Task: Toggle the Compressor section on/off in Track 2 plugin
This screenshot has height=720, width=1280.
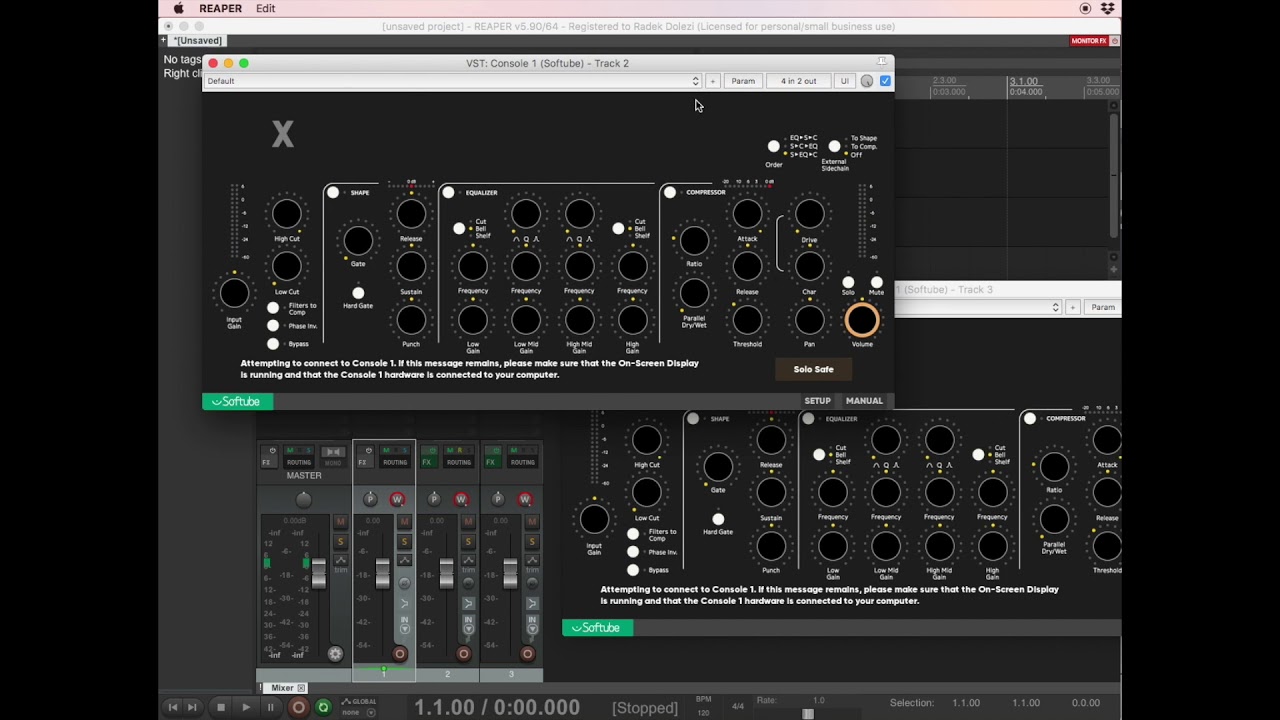Action: click(x=669, y=192)
